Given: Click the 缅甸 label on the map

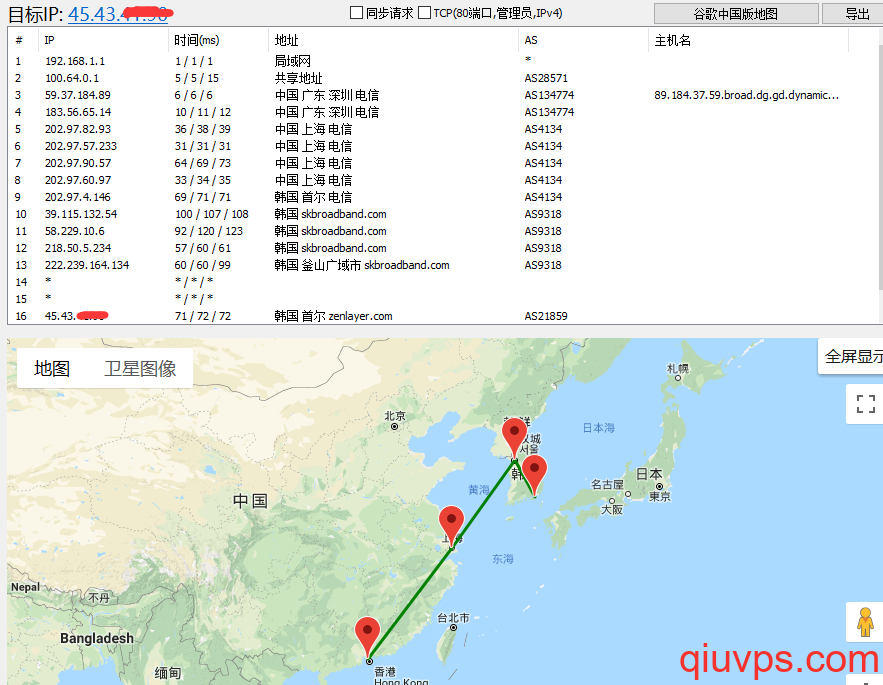Looking at the screenshot, I should pos(168,673).
